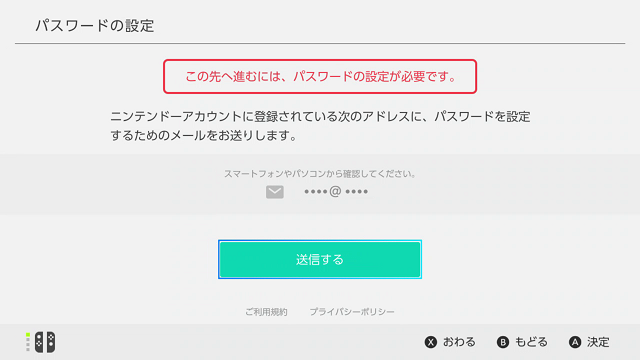The width and height of the screenshot is (640, 360).
Task: Click the green player indicator light
Action: [28, 335]
